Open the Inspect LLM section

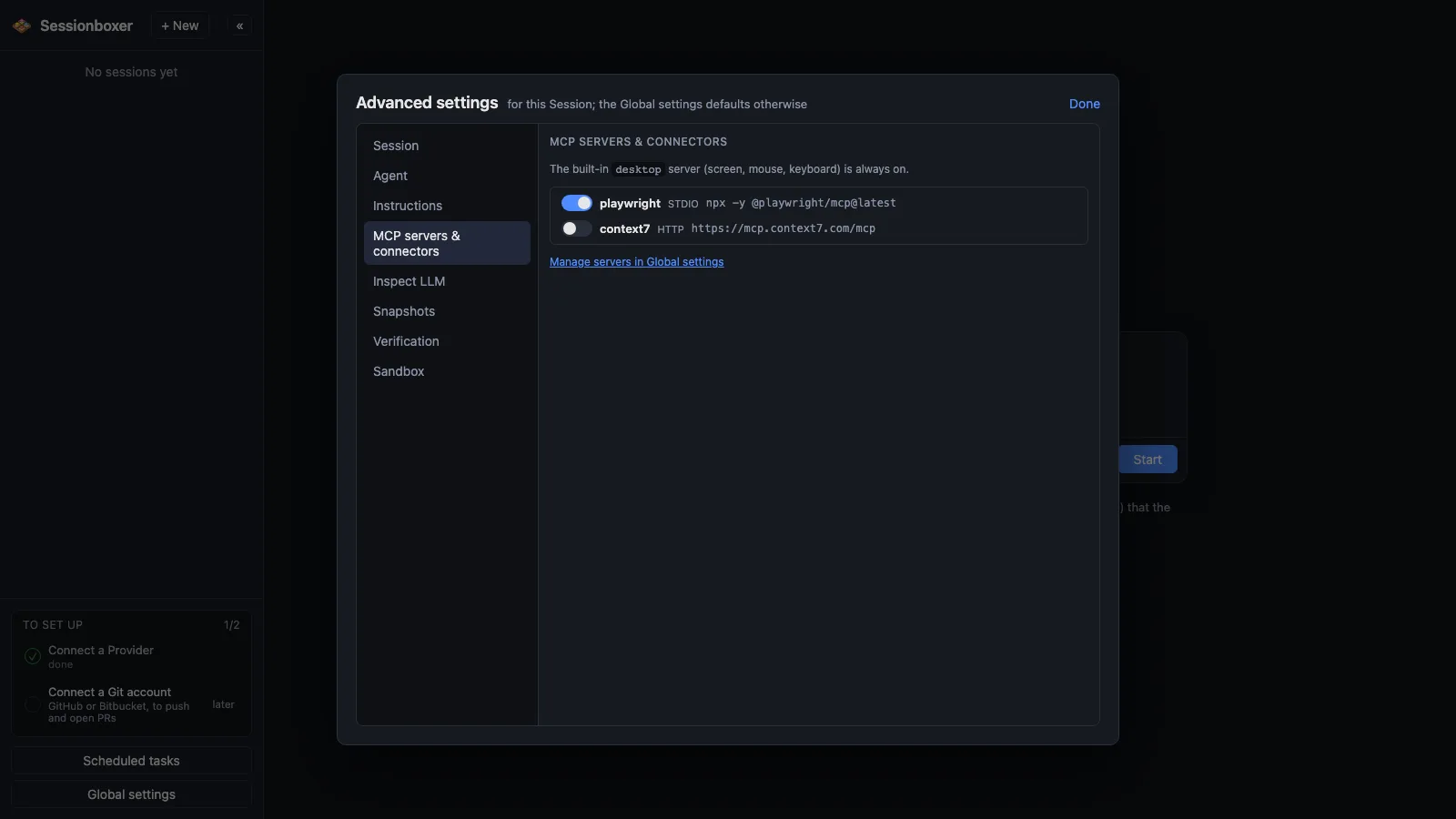point(447,281)
